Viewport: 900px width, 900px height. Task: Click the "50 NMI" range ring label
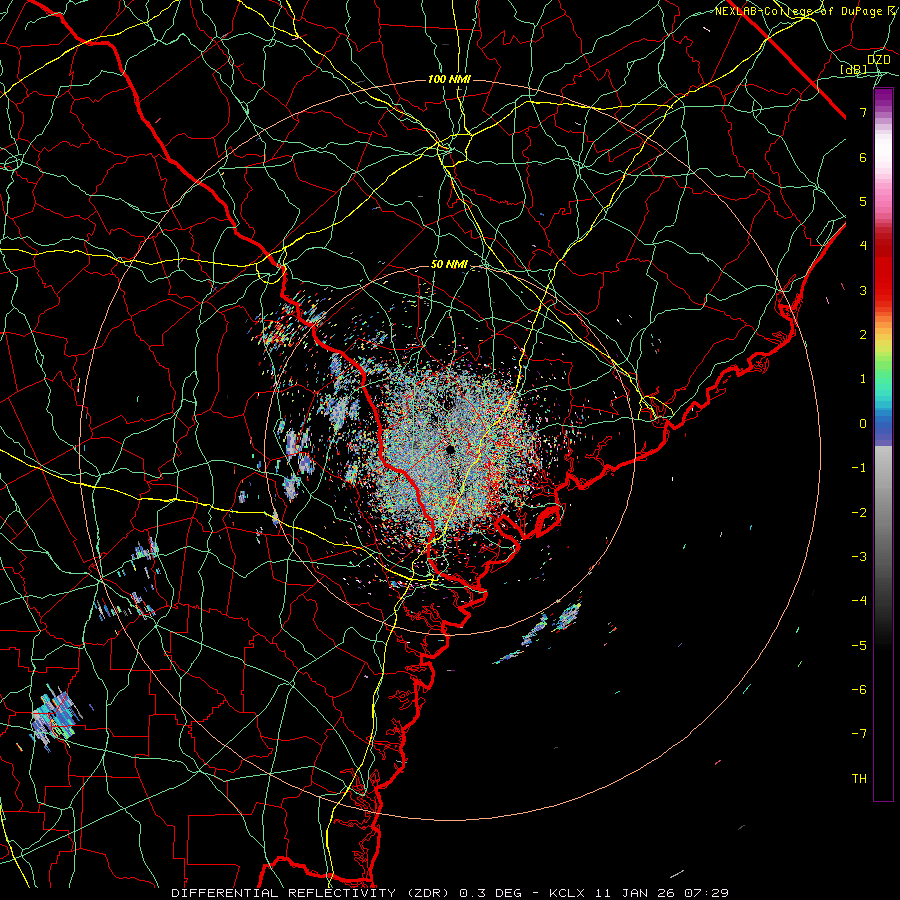click(449, 265)
